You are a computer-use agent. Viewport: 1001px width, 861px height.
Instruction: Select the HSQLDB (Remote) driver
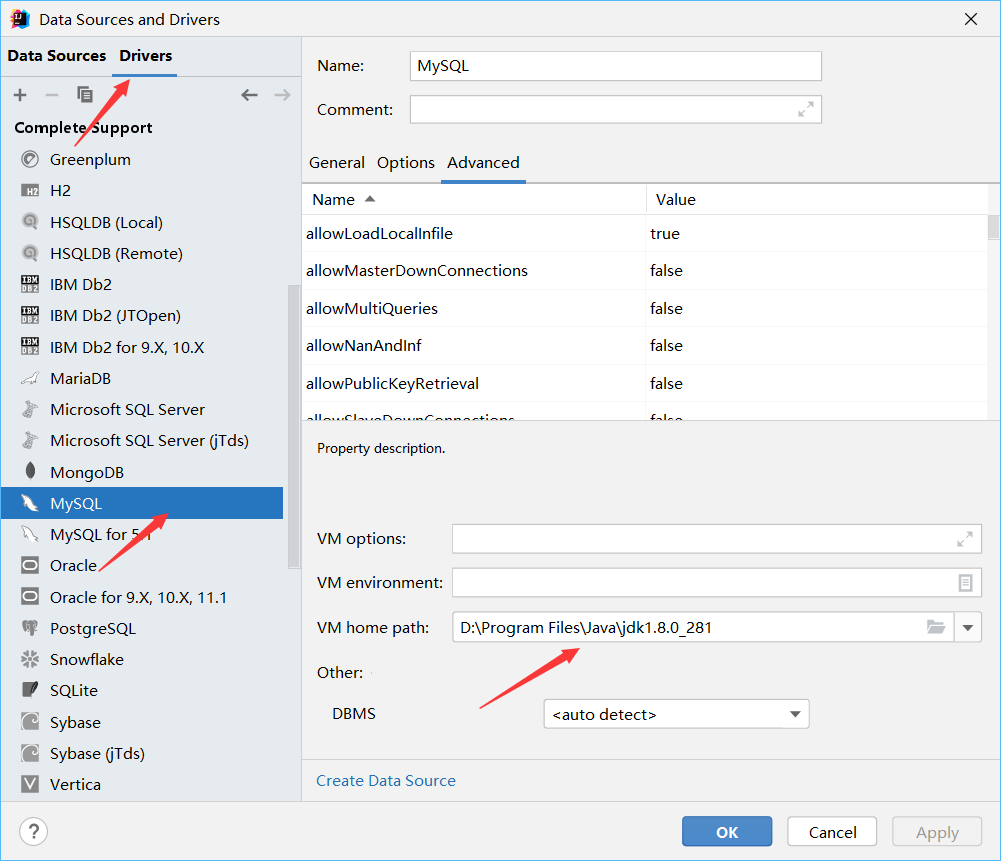click(x=142, y=253)
